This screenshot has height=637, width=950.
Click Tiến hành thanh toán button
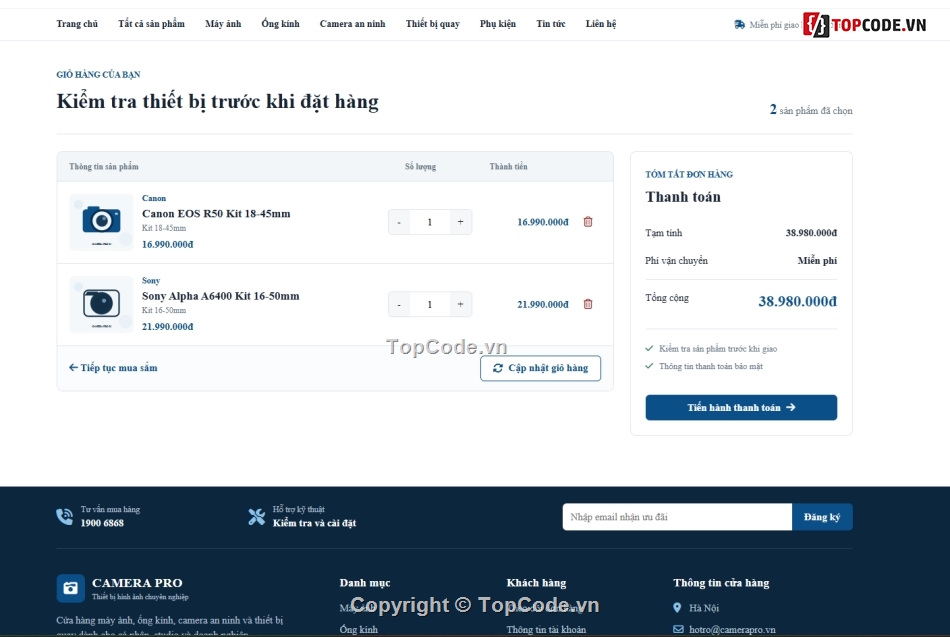coord(741,407)
